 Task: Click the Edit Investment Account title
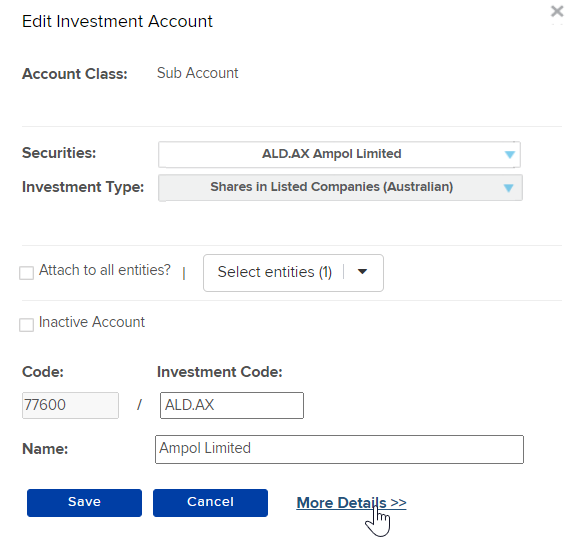tap(117, 21)
